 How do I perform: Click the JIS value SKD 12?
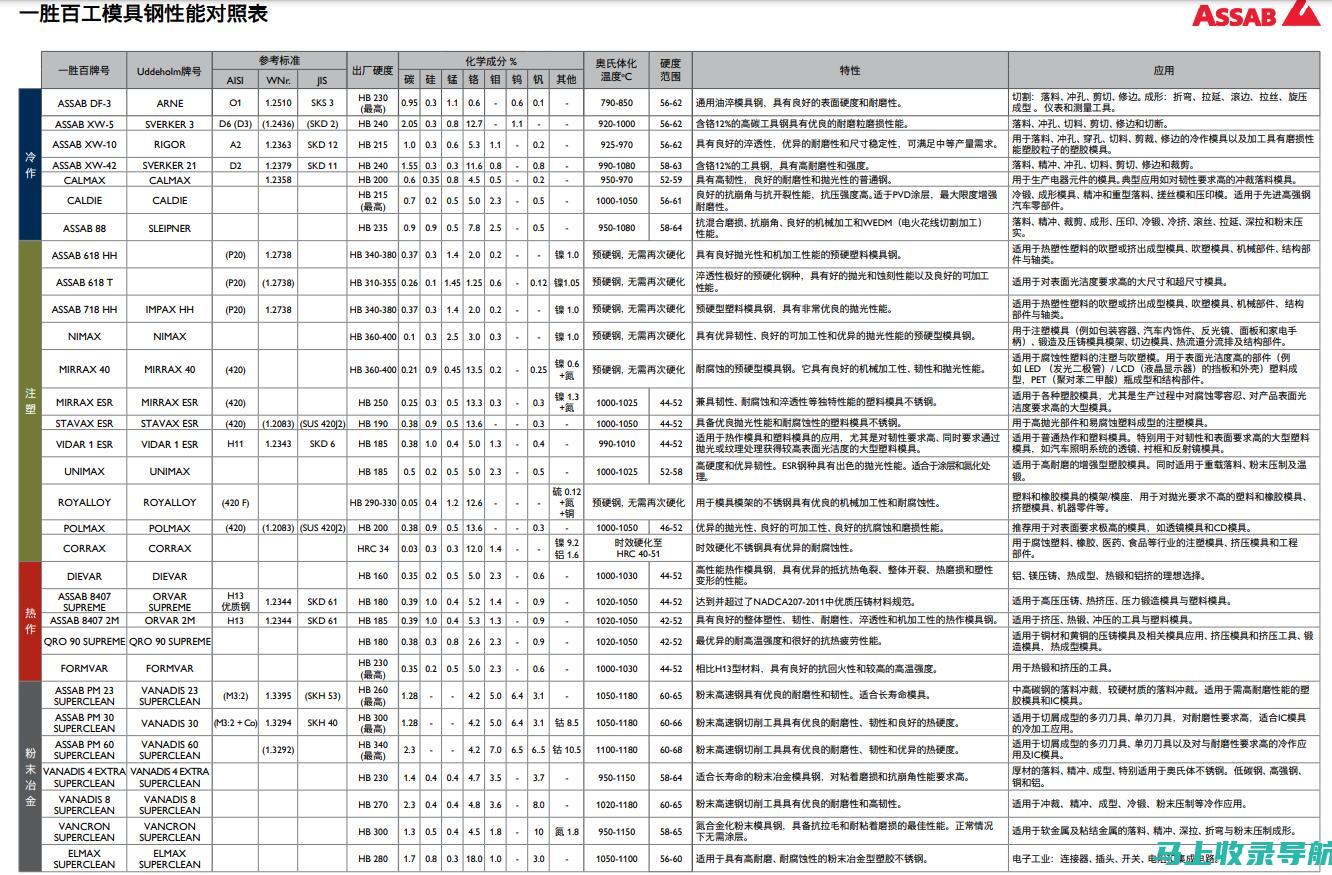tap(322, 144)
